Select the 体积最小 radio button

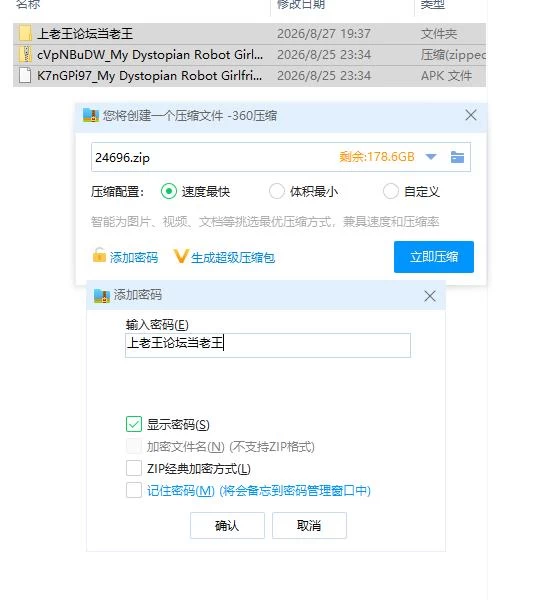pyautogui.click(x=277, y=191)
